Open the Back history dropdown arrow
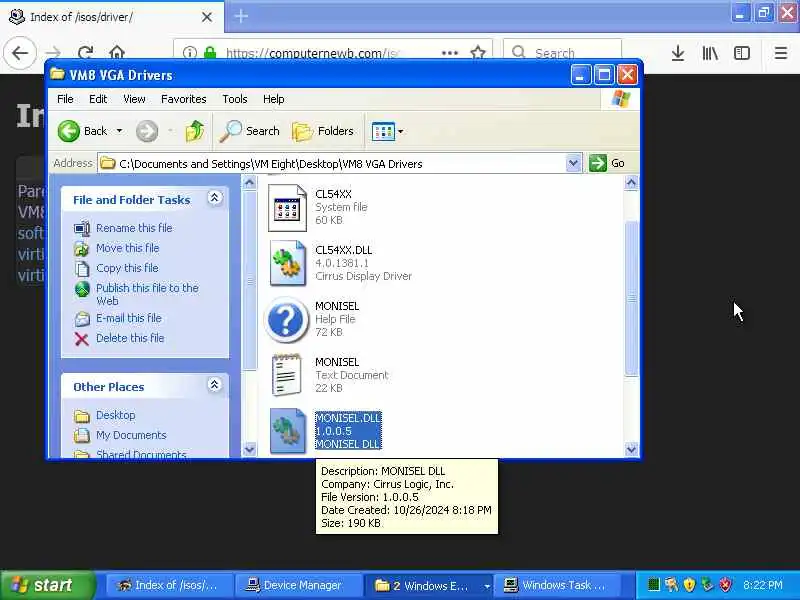The image size is (800, 600). (x=119, y=131)
